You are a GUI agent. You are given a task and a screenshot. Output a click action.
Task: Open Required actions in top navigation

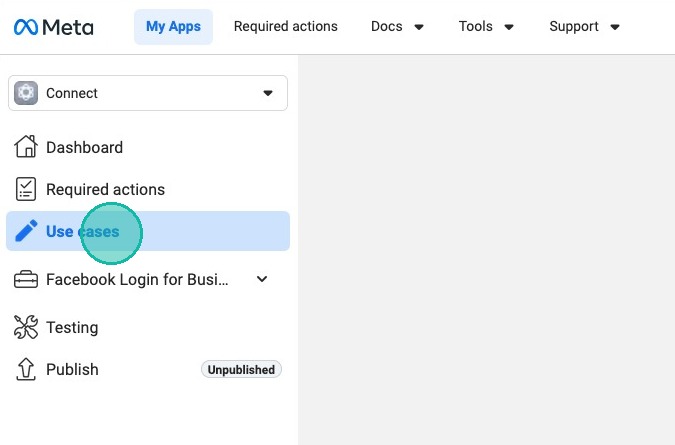[285, 27]
